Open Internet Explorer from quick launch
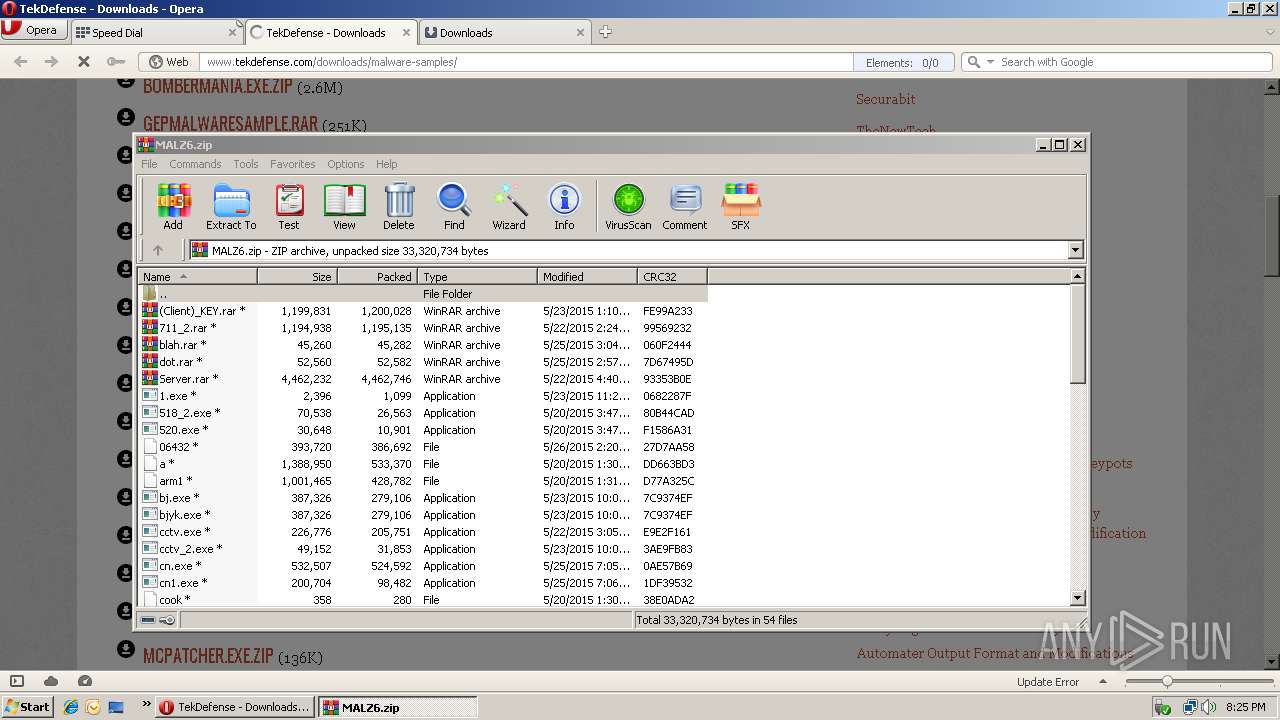This screenshot has width=1280, height=720. pos(71,707)
